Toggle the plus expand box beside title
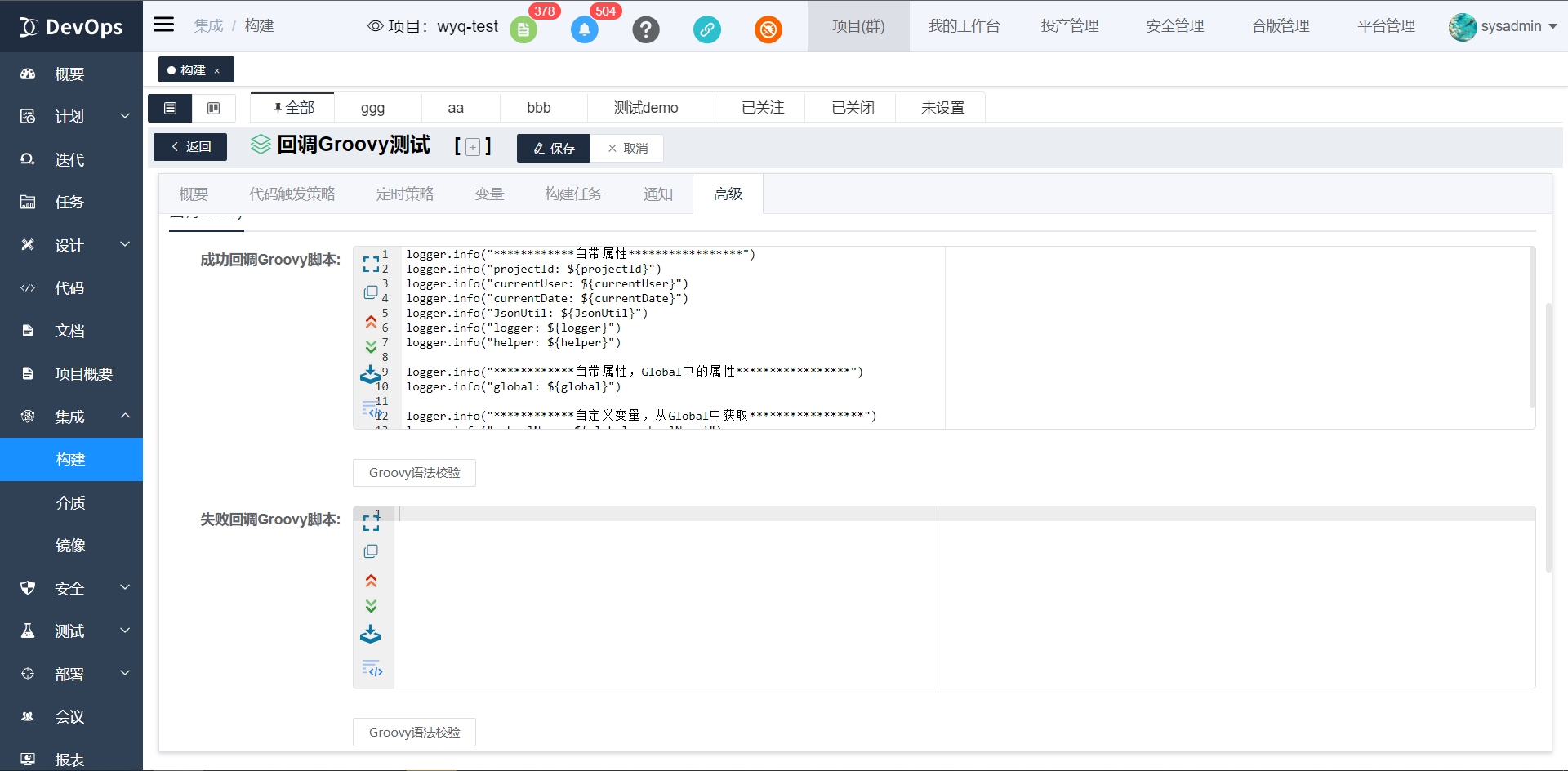The image size is (1568, 771). pos(473,147)
